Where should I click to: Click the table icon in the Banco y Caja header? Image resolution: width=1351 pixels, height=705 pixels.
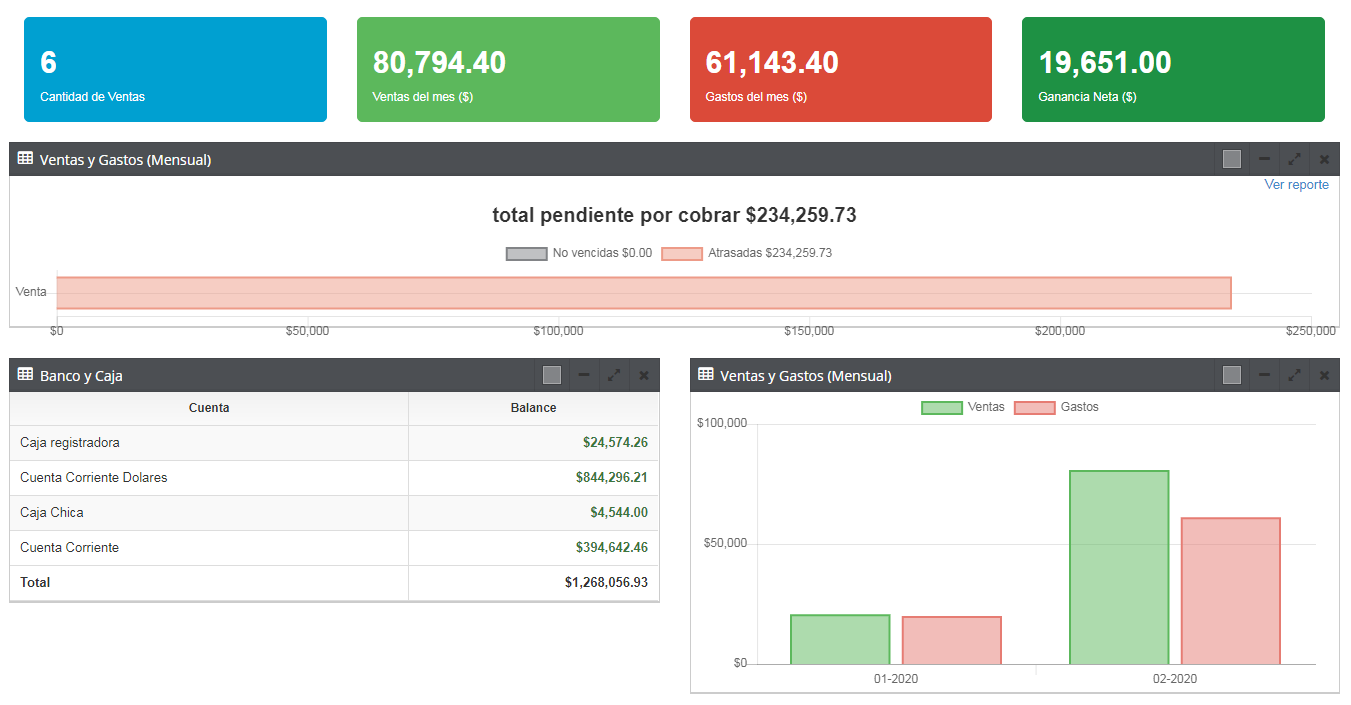[x=22, y=374]
